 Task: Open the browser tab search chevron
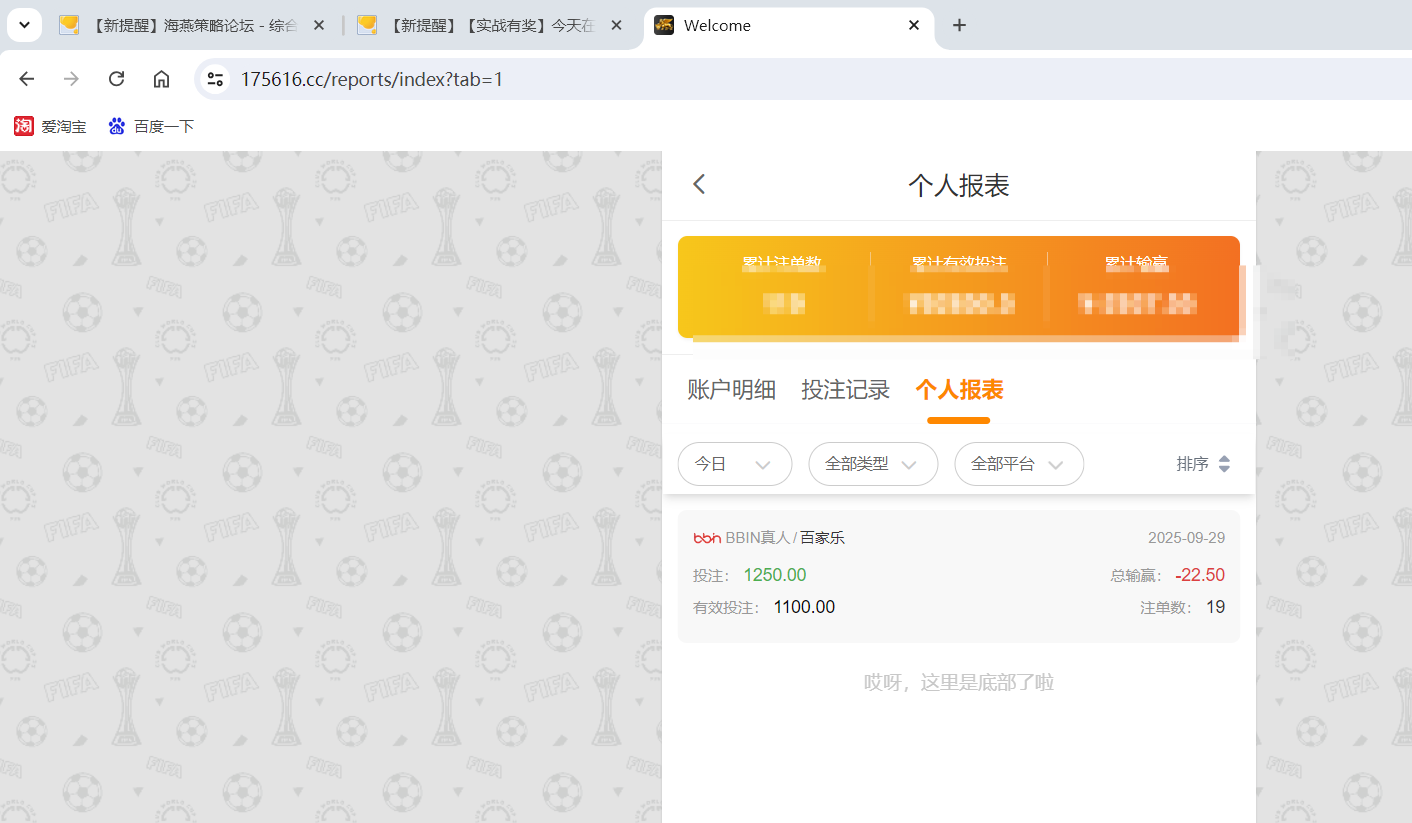[24, 24]
